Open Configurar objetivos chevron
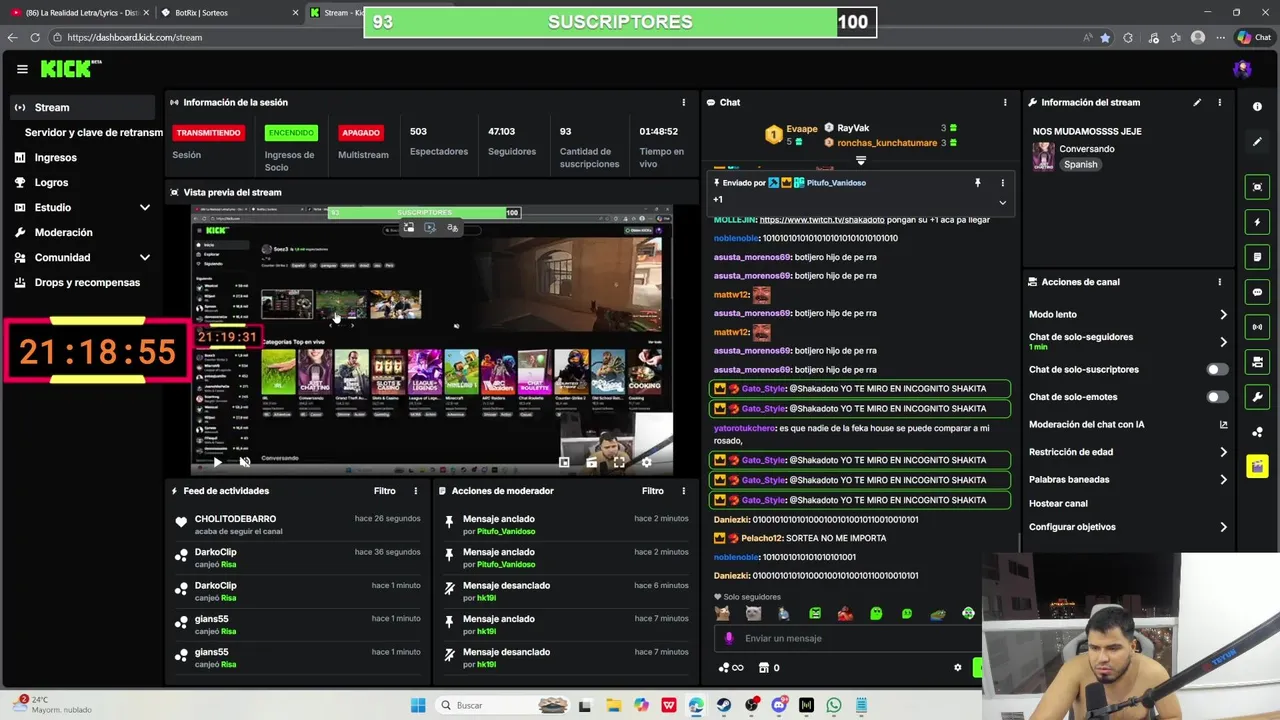Image resolution: width=1280 pixels, height=720 pixels. point(1223,527)
